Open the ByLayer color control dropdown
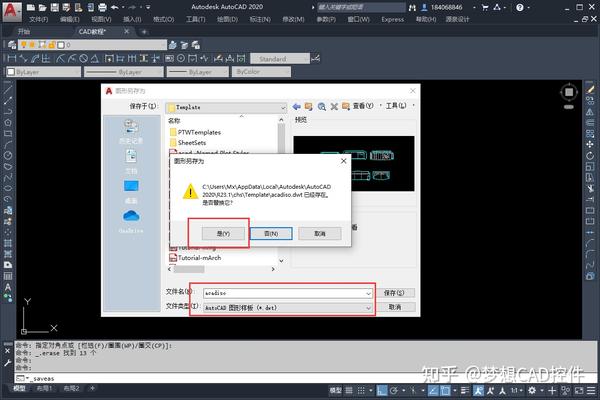 [x=43, y=72]
